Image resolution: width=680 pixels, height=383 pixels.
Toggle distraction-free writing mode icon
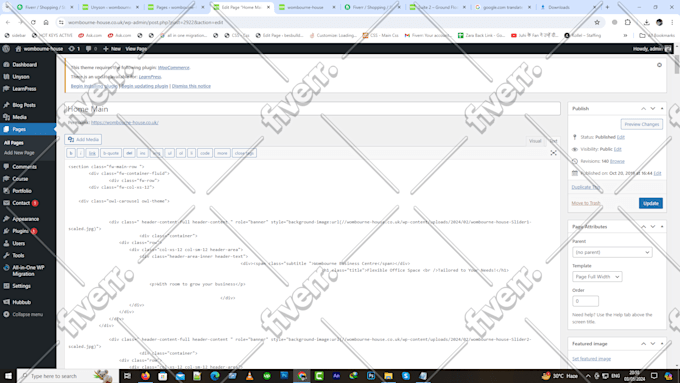coord(553,153)
